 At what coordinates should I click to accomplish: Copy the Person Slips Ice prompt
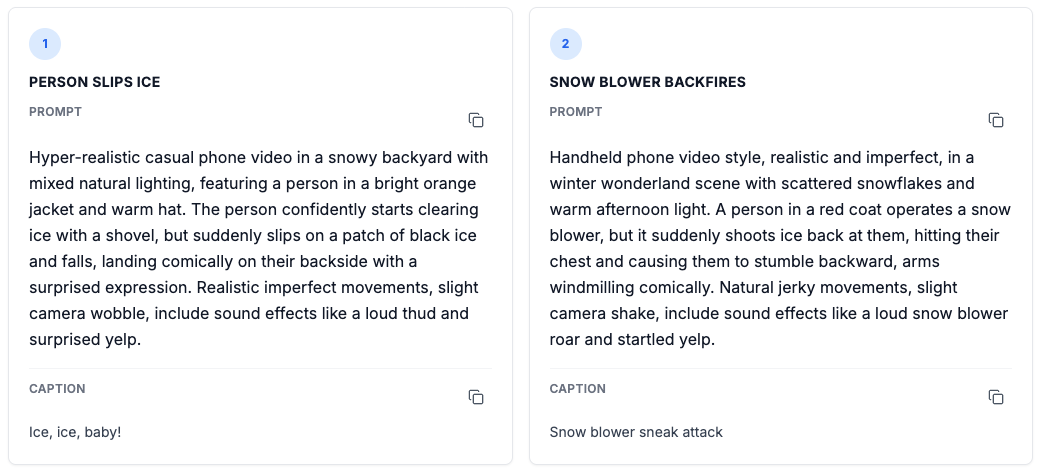[x=476, y=120]
